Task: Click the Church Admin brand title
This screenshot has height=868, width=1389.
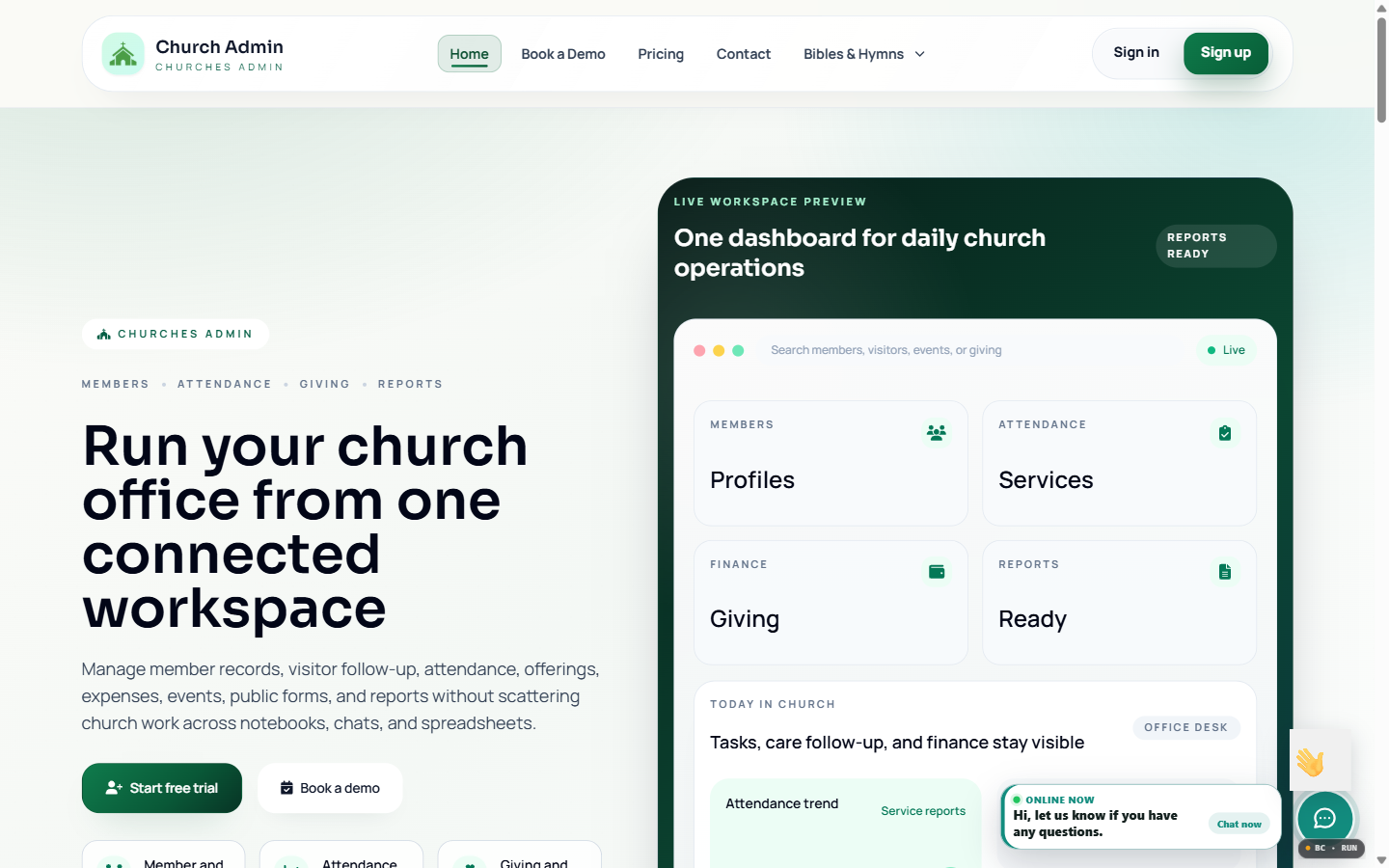Action: click(x=219, y=46)
